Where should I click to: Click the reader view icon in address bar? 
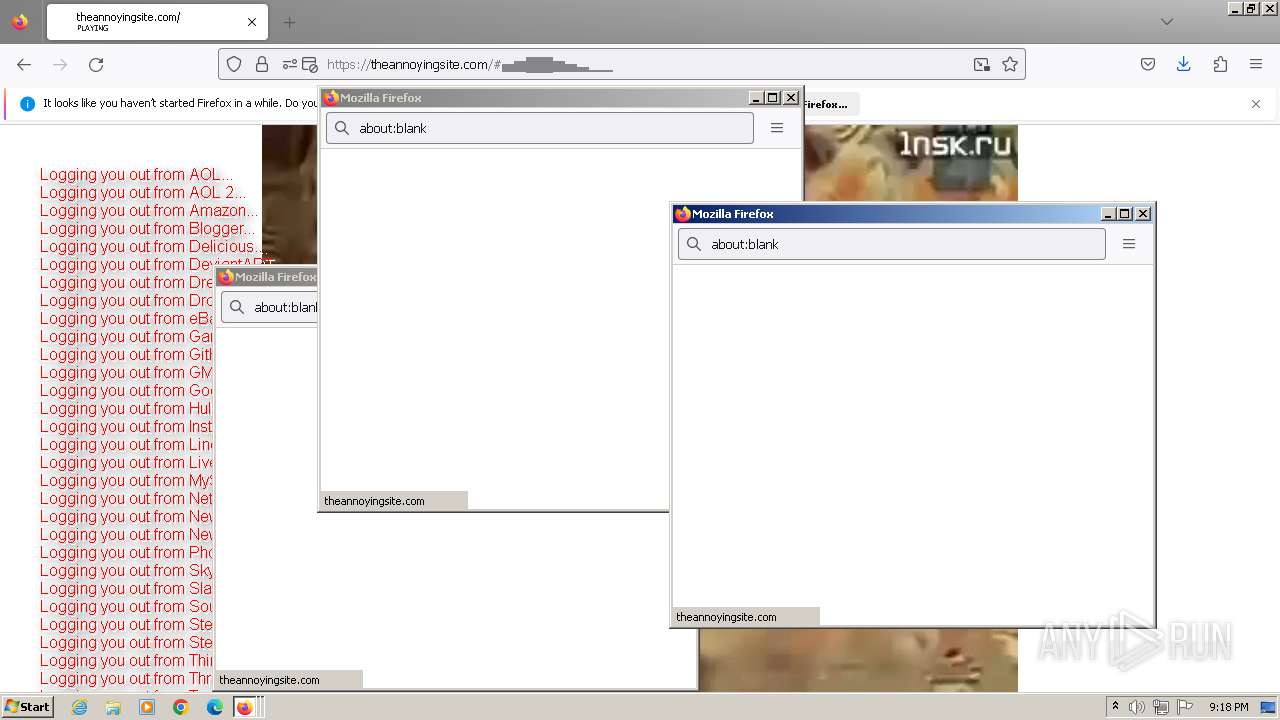pyautogui.click(x=310, y=64)
